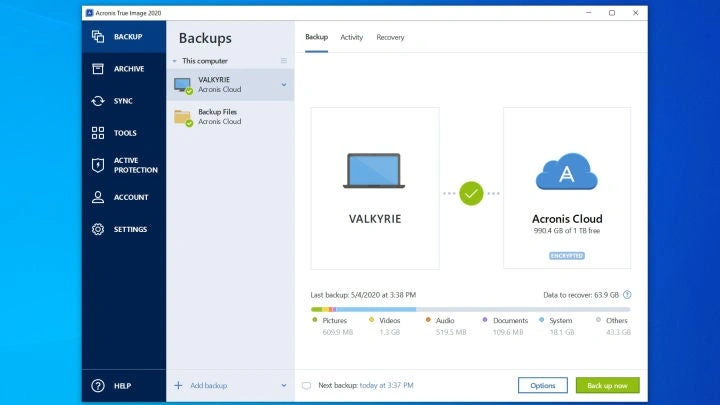Screen dimensions: 720x405
Task: Click the blue System legend dot
Action: pos(541,320)
